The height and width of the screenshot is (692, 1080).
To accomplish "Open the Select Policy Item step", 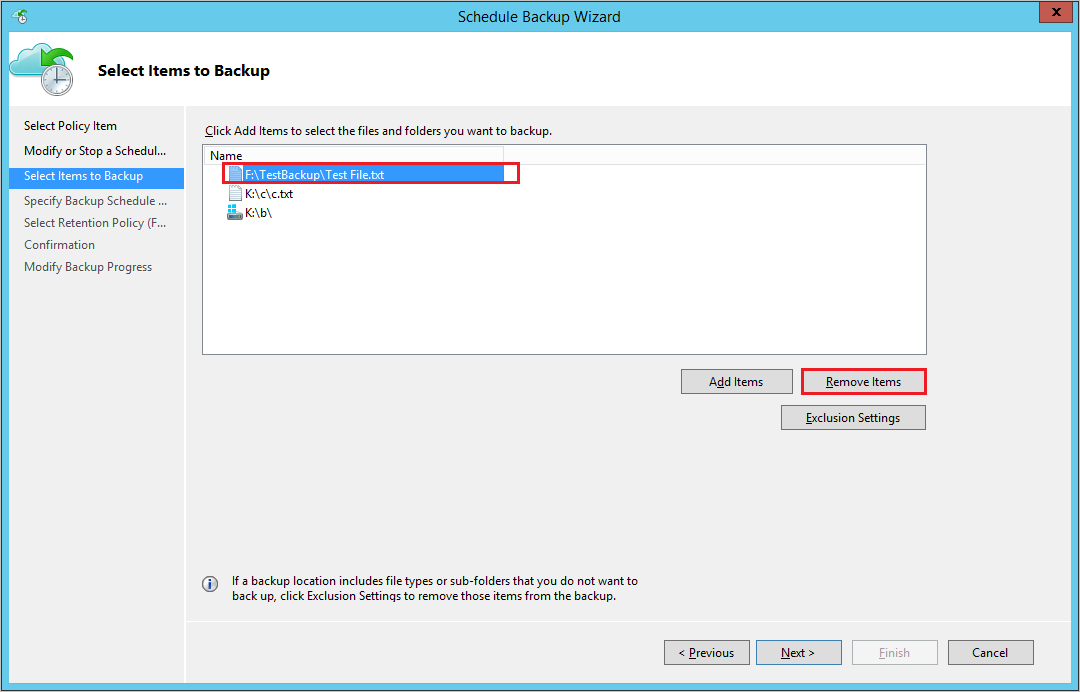I will [x=69, y=125].
